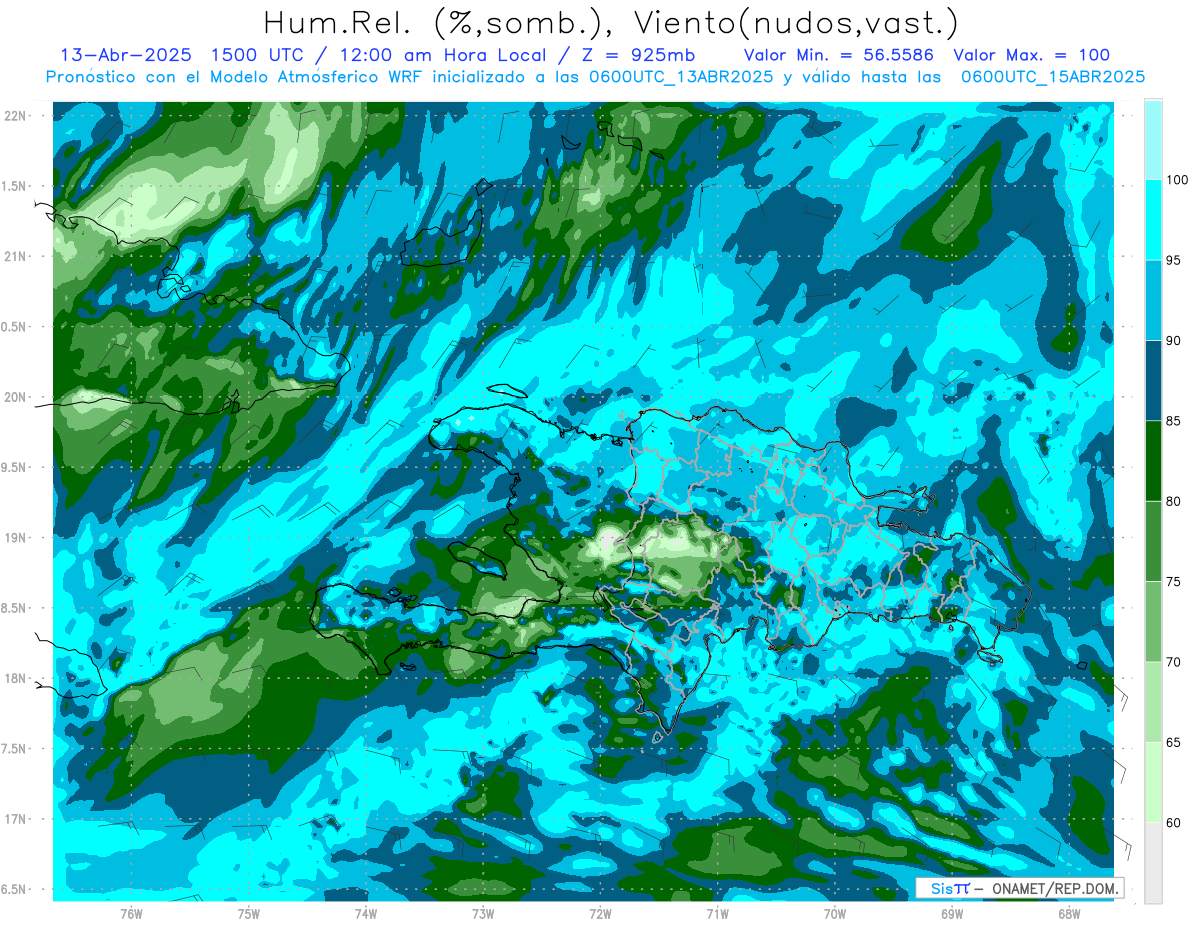Screen dimensions: 1200x927
Task: Click the '1500 UTC' time label
Action: 257,55
